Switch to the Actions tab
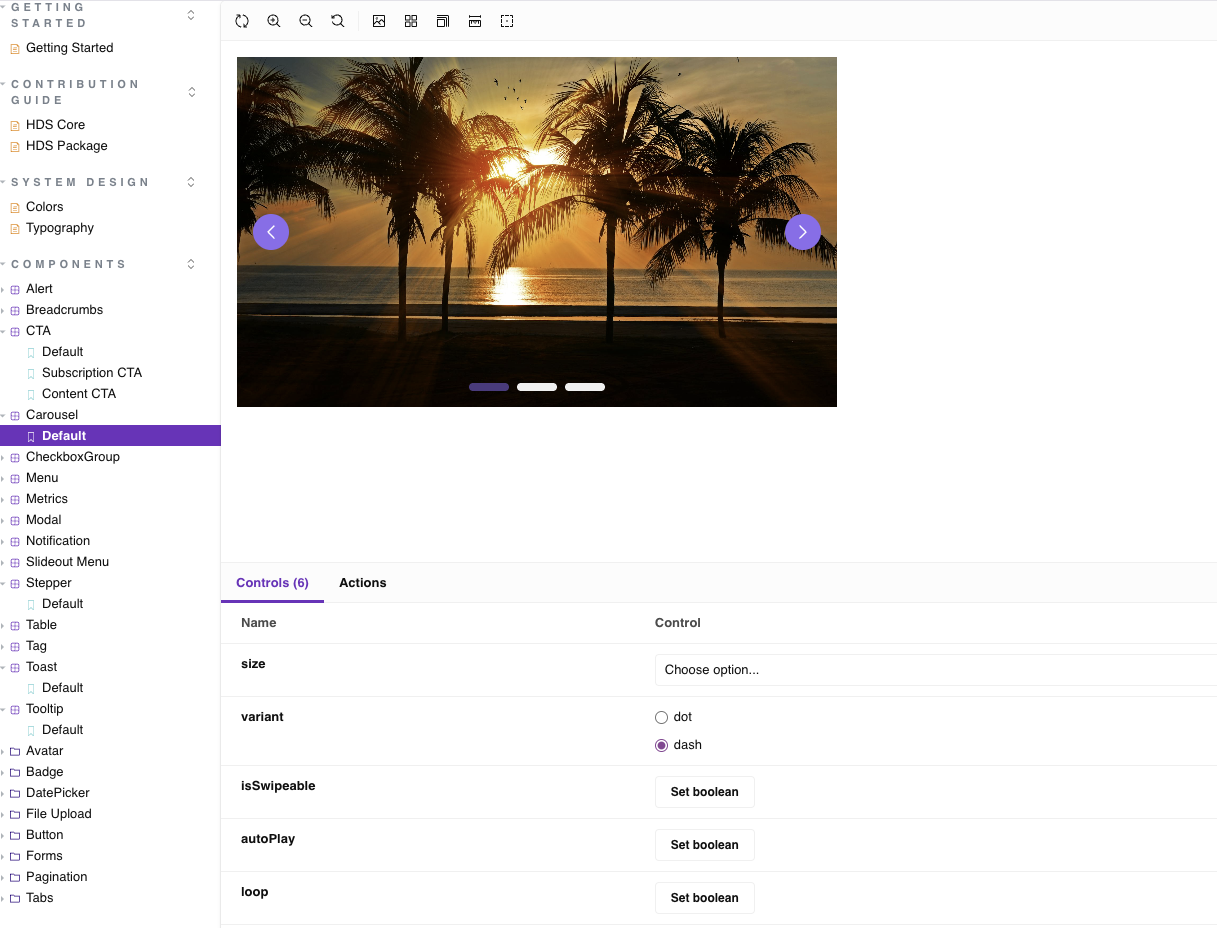Viewport: 1217px width, 928px height. pos(362,583)
